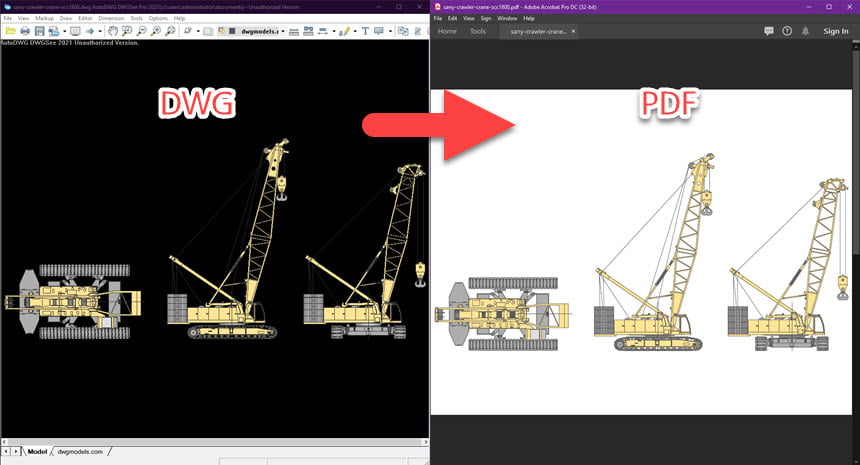Click the measure length ruler icon
The height and width of the screenshot is (465, 860).
[294, 32]
